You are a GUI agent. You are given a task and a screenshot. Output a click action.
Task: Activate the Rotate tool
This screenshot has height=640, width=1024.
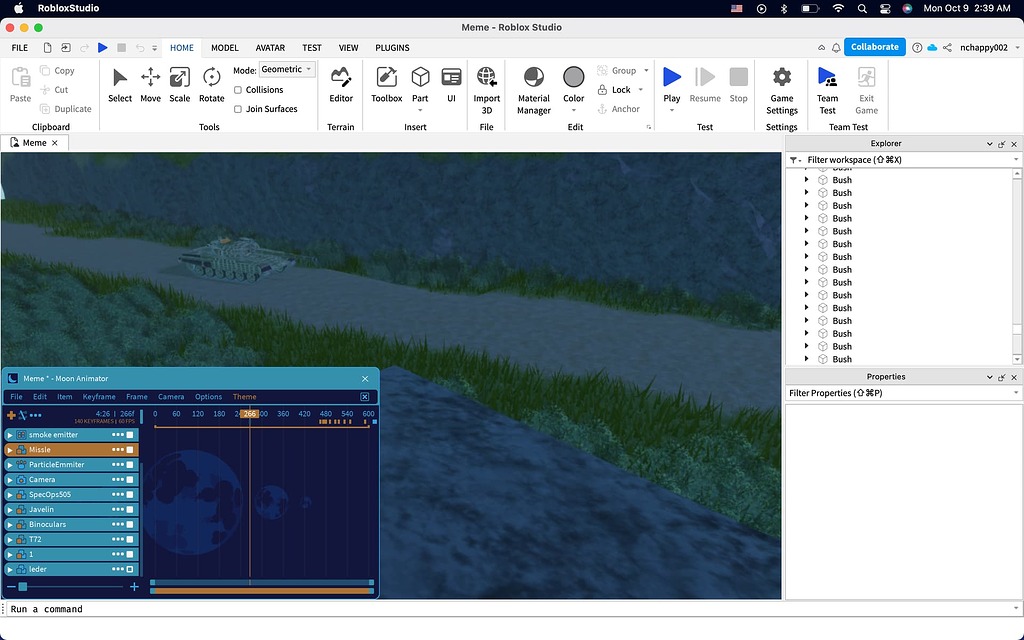211,84
